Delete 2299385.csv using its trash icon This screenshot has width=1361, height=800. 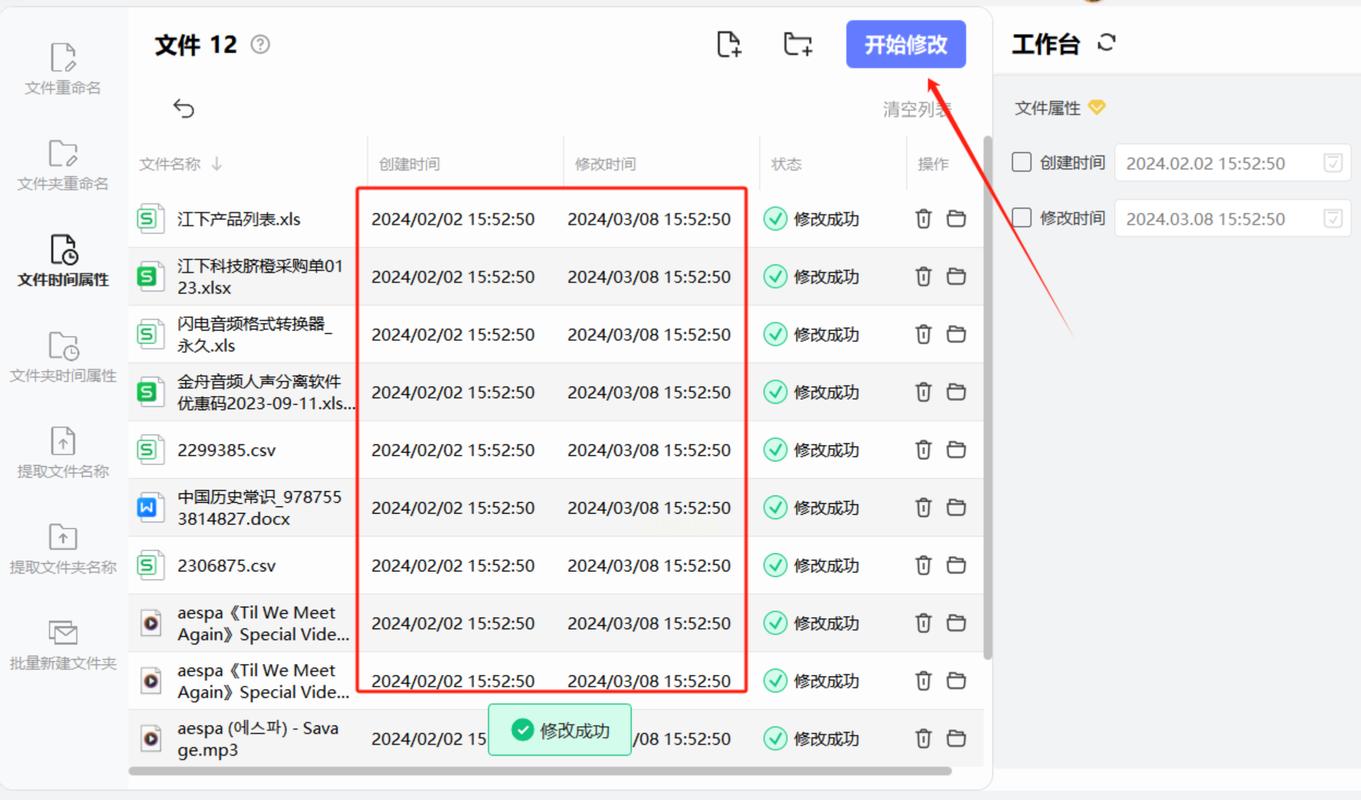pos(922,449)
